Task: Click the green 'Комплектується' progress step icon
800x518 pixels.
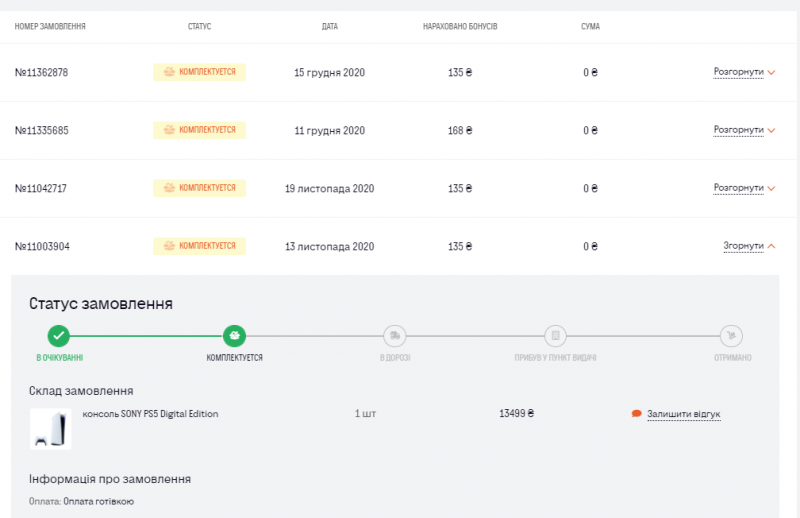Action: (x=234, y=336)
